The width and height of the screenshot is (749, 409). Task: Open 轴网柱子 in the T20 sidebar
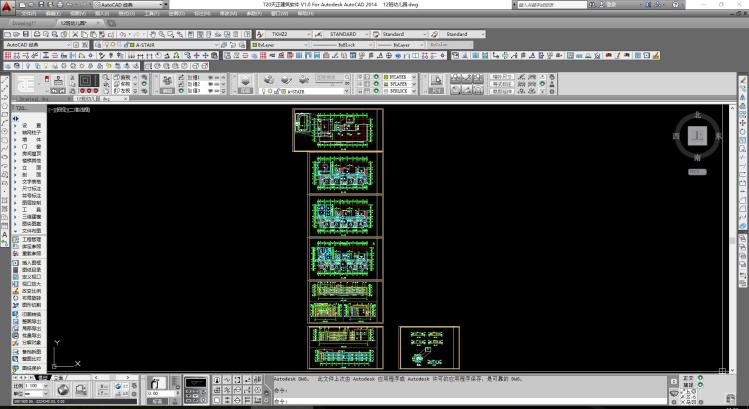point(32,131)
